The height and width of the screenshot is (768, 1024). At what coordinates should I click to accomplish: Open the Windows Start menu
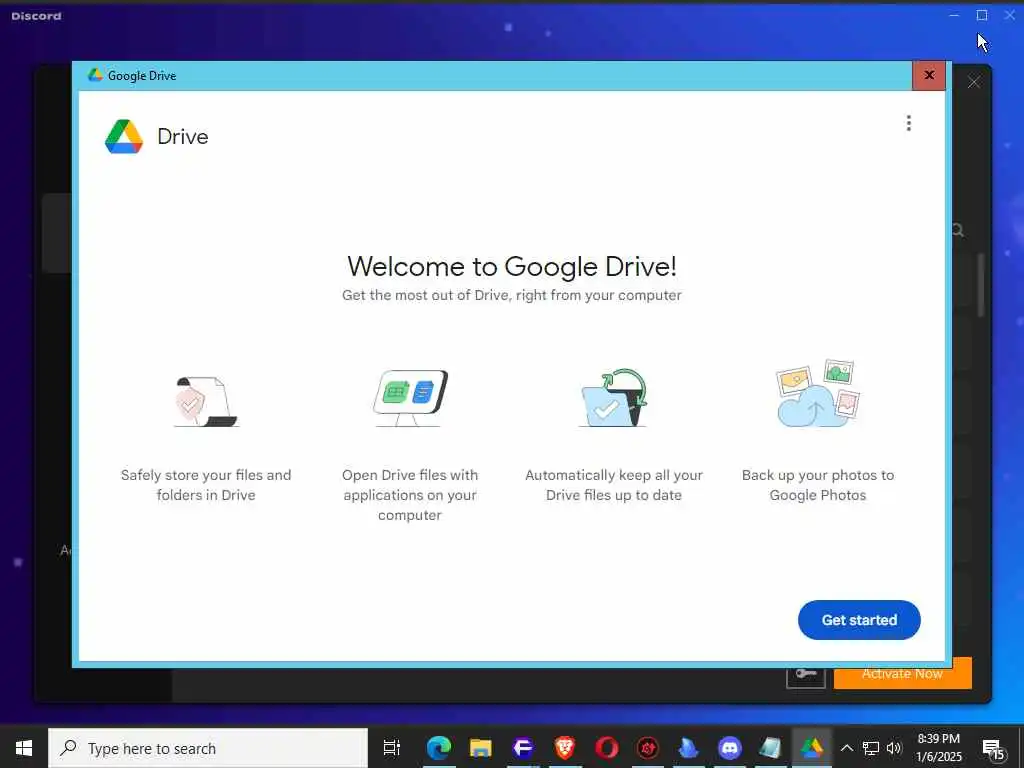[24, 748]
